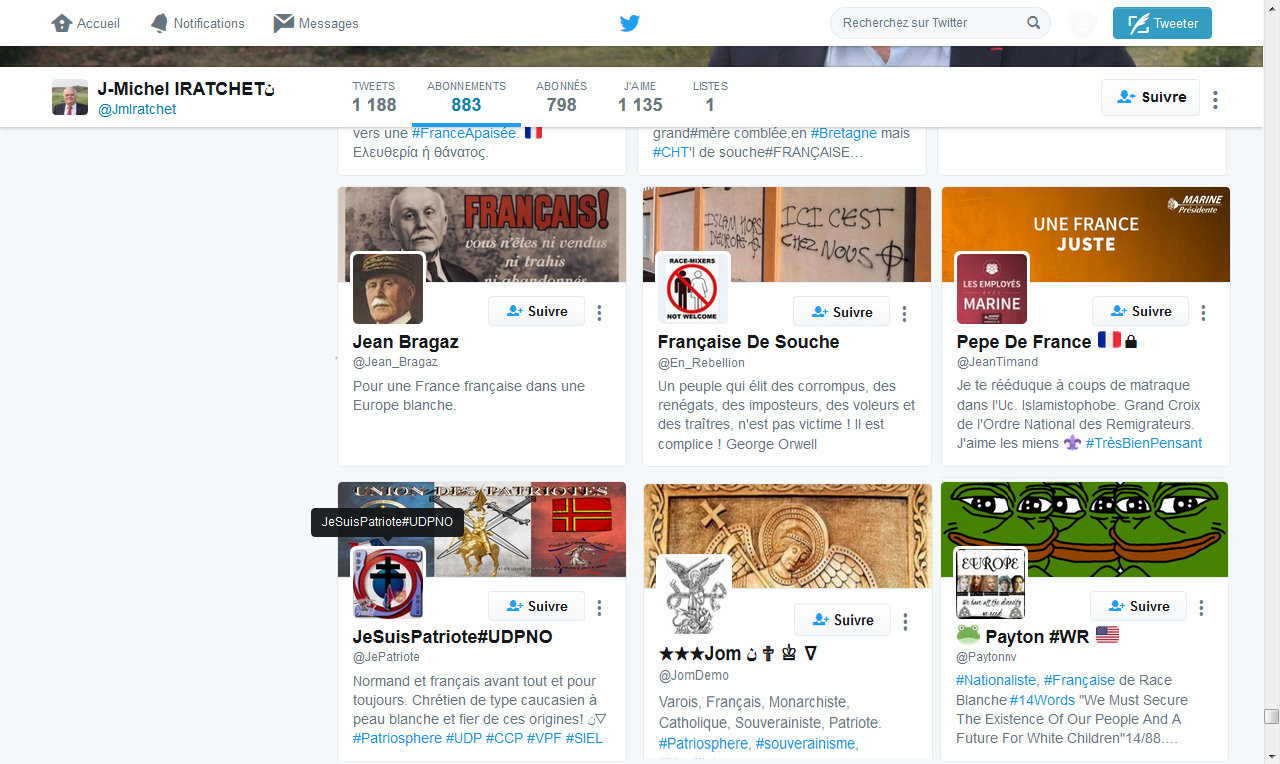Open more options next to profile Suivre
1280x764 pixels.
tap(1215, 99)
